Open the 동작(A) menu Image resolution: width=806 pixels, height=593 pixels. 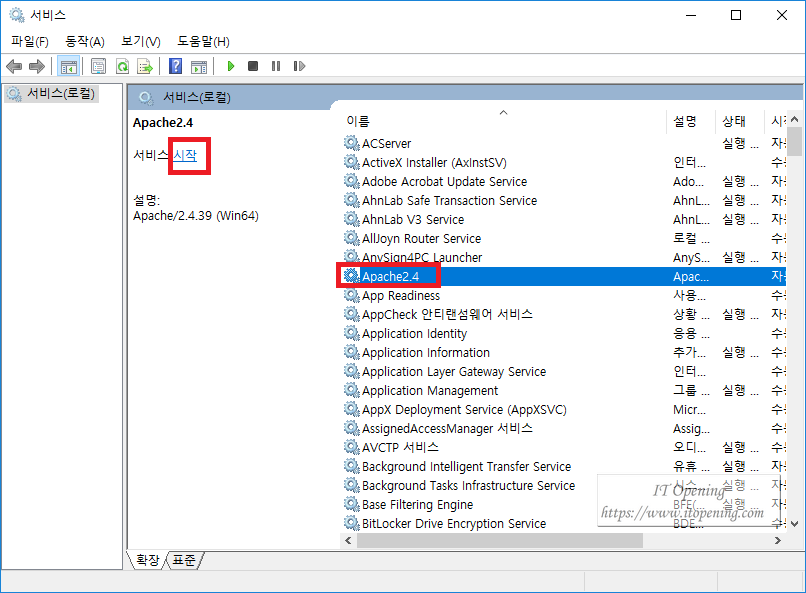[x=84, y=41]
